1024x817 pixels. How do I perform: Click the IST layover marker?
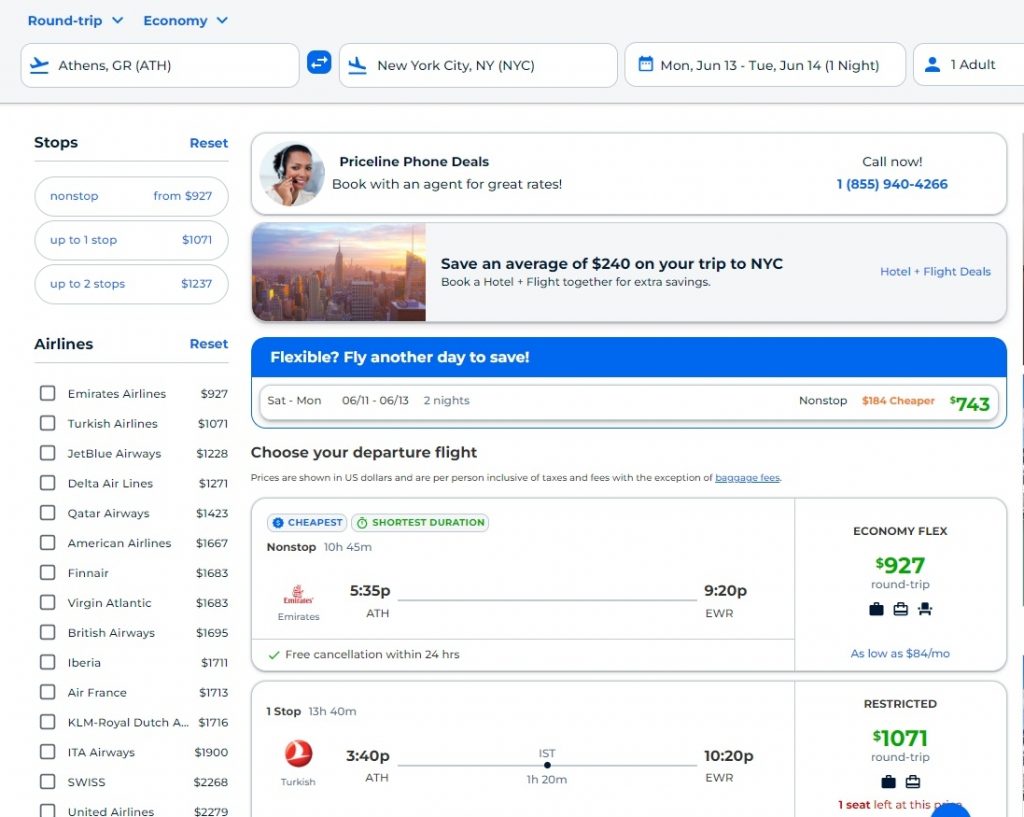click(x=547, y=765)
